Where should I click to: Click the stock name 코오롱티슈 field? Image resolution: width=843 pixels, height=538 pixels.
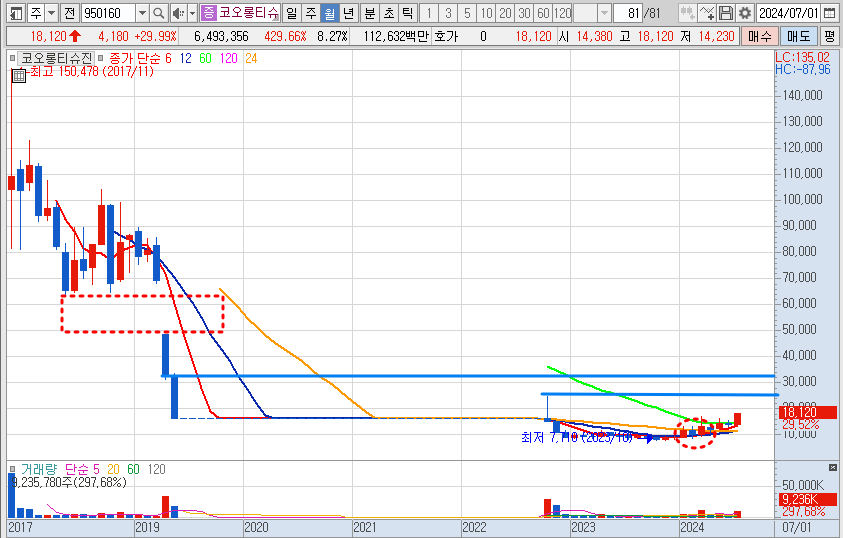249,13
